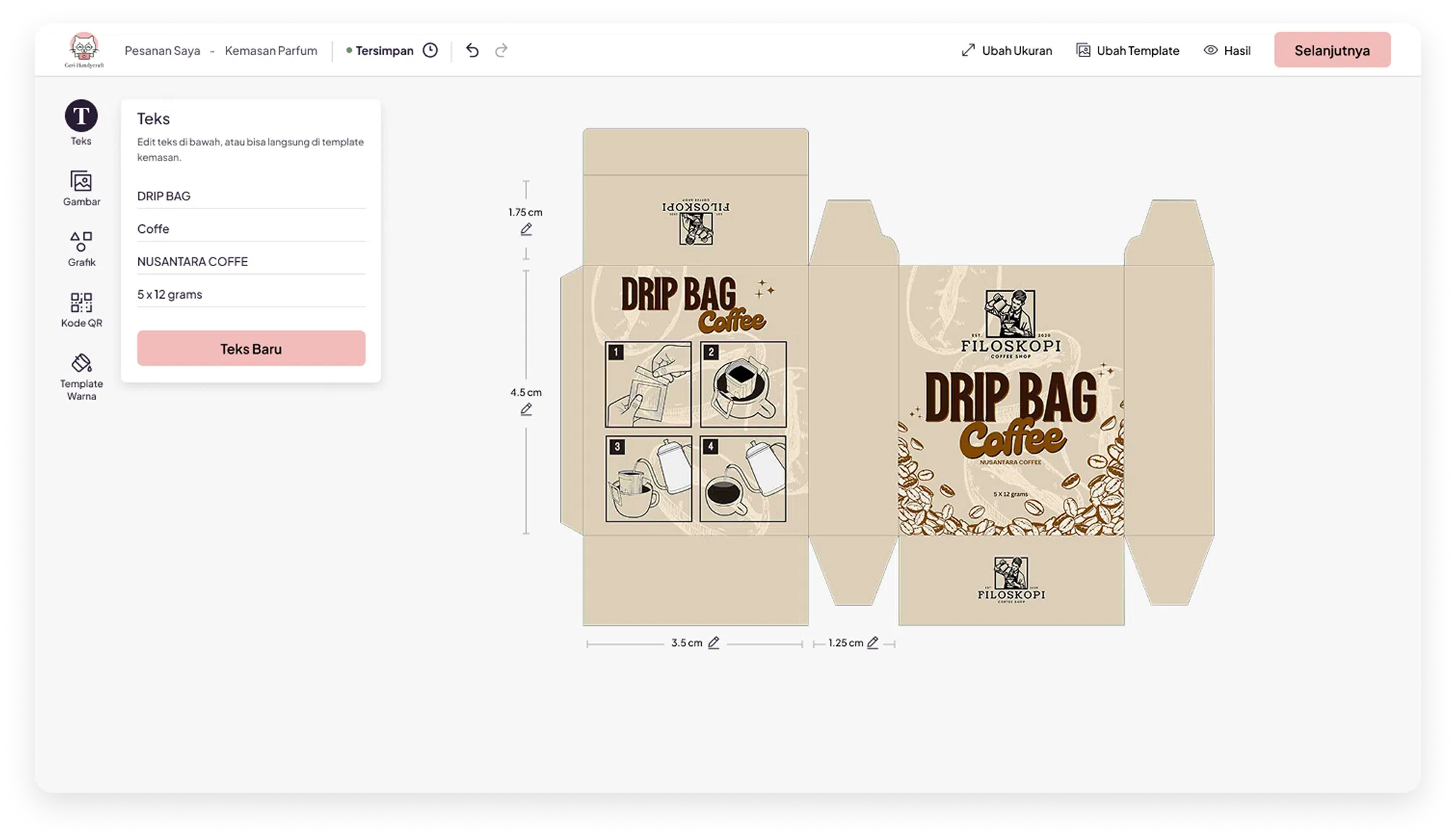Open version history clock icon
The image size is (1456, 839).
[431, 51]
